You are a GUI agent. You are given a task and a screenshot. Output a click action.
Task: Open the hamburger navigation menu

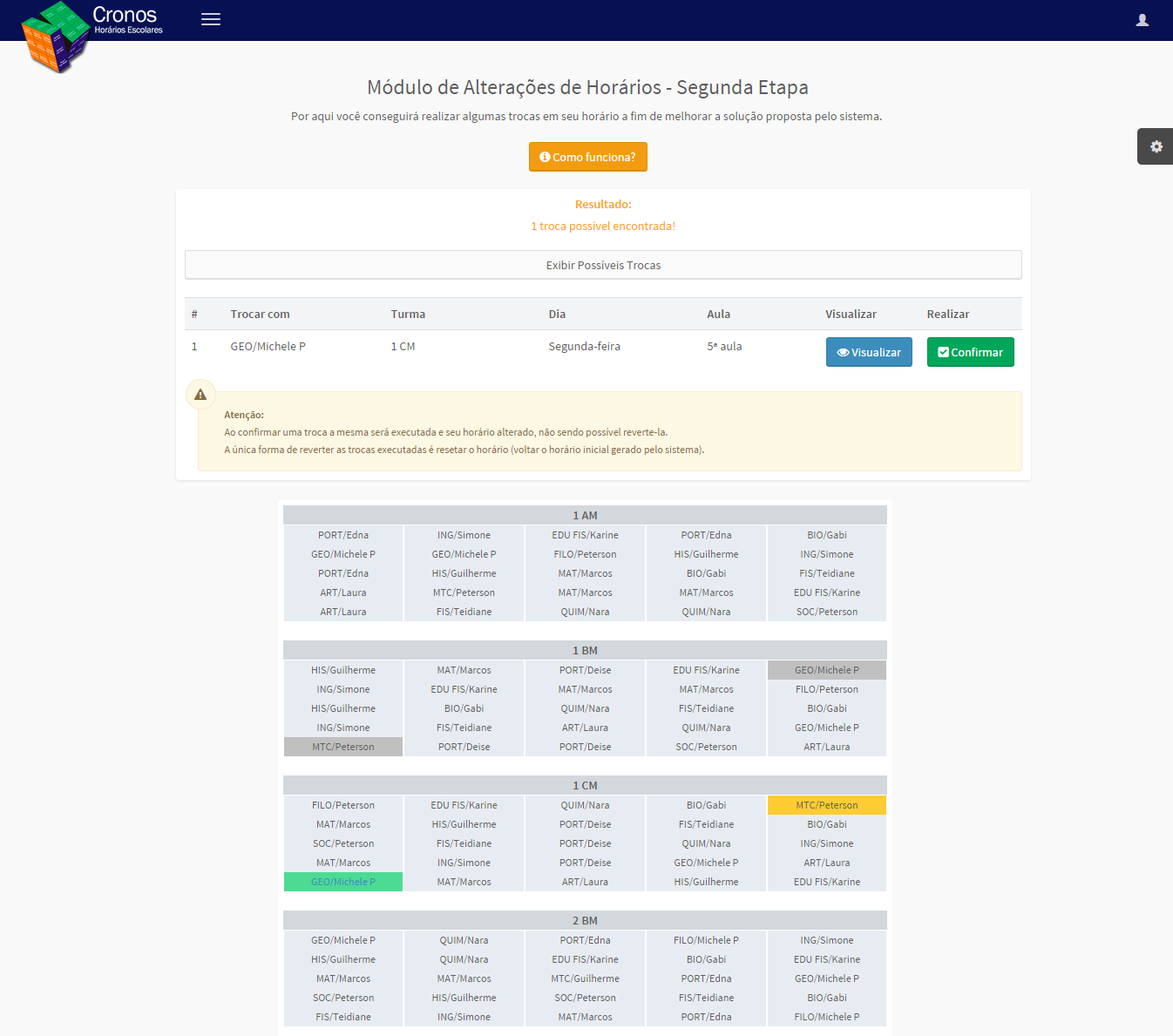click(211, 19)
